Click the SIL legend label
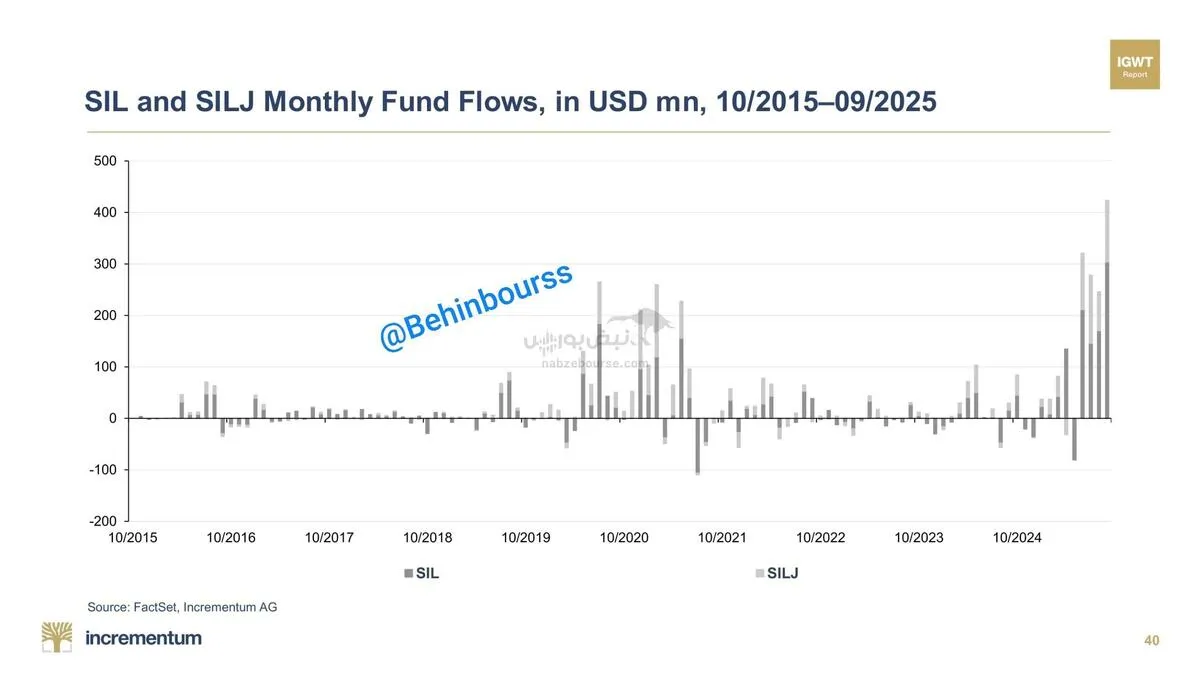 pyautogui.click(x=427, y=573)
